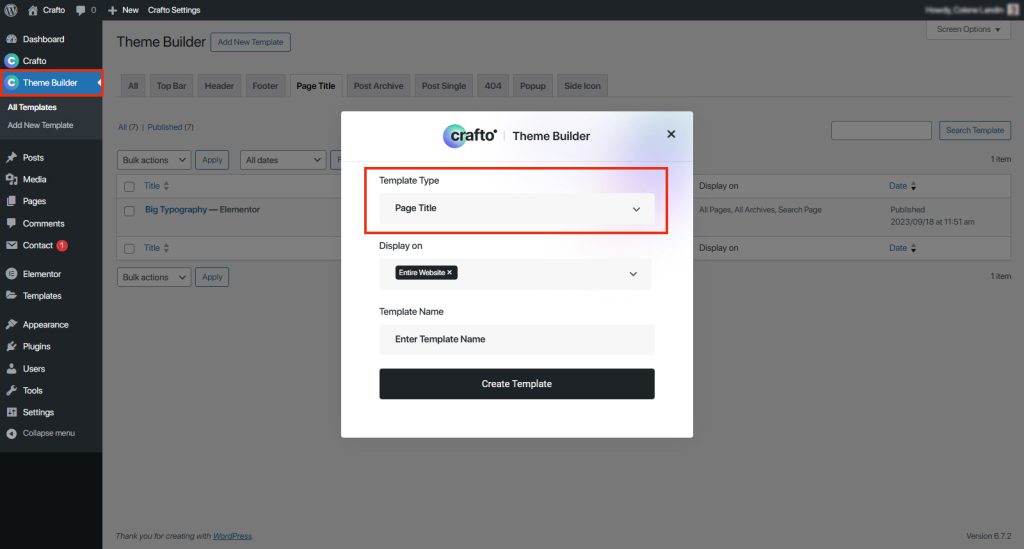Switch to All templates tab

click(x=133, y=86)
